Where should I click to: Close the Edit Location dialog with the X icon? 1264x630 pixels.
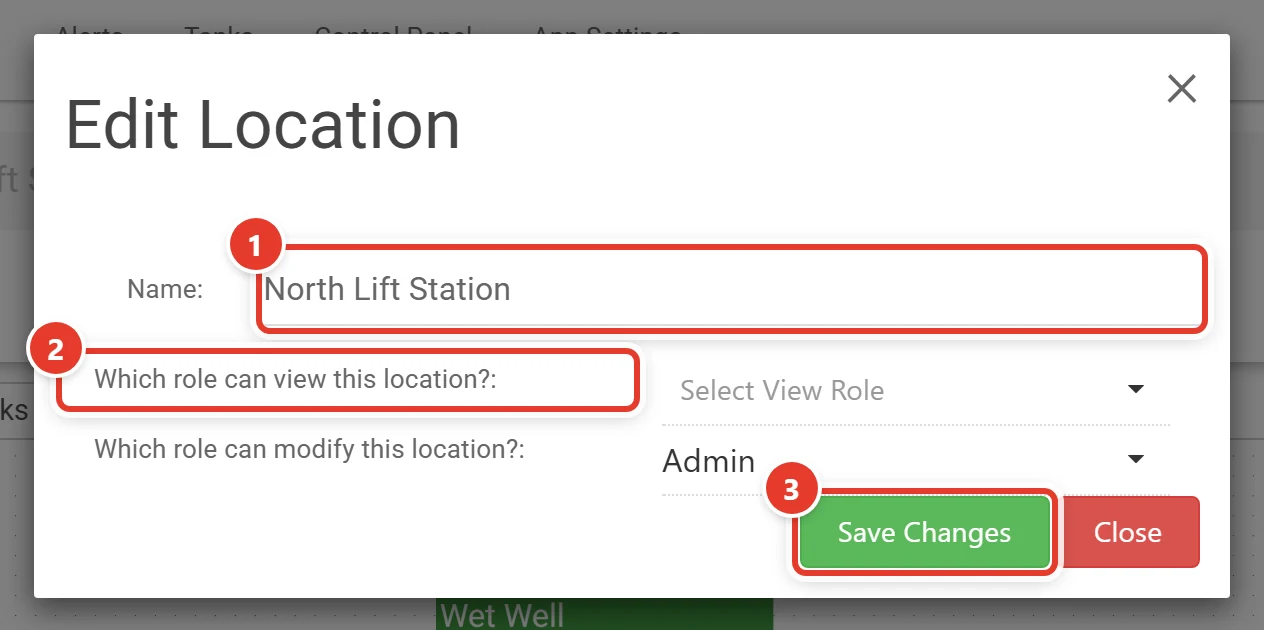point(1182,89)
